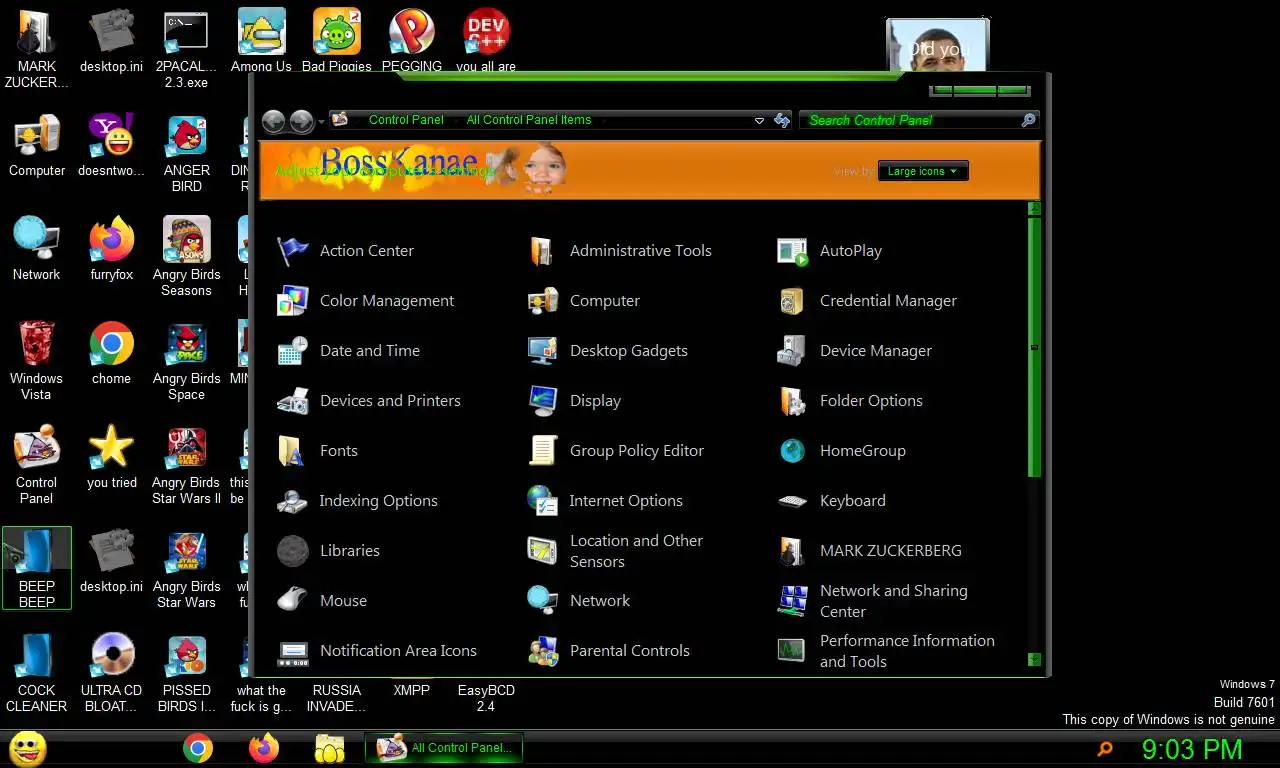This screenshot has width=1280, height=768.
Task: Select the you tried star icon
Action: point(111,456)
